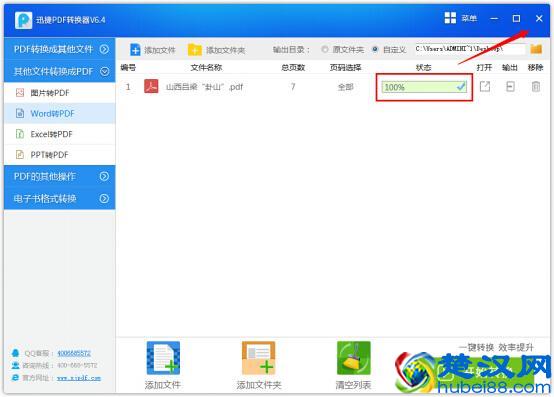The height and width of the screenshot is (397, 554).
Task: Open the 菜单 menu text
Action: coord(469,18)
